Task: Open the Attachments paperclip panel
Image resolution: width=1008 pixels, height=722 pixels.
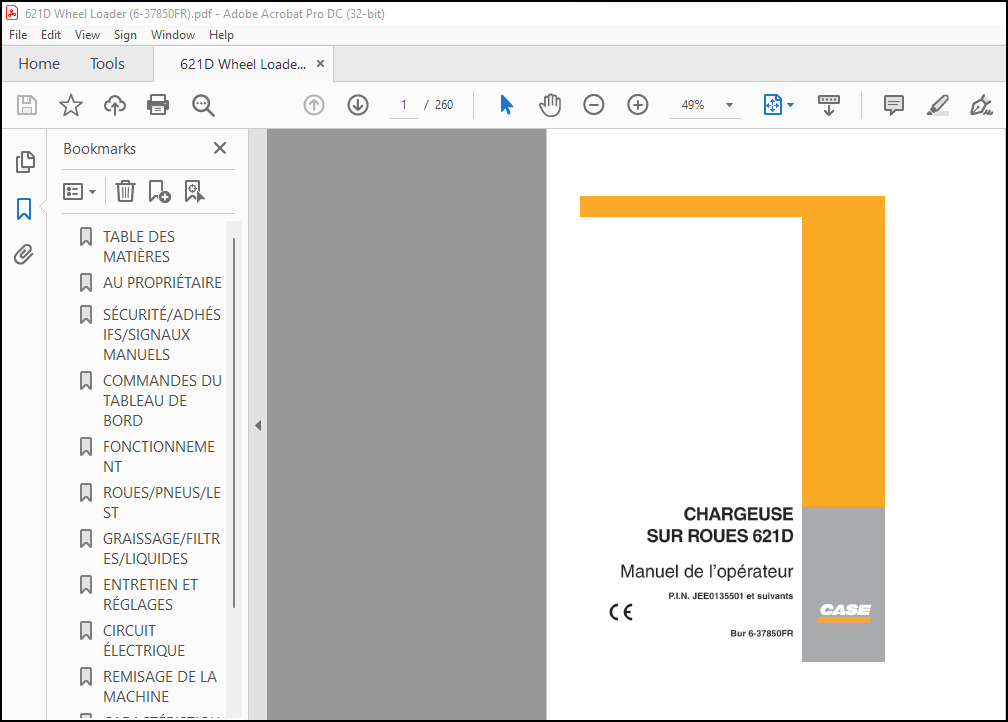Action: [x=24, y=255]
